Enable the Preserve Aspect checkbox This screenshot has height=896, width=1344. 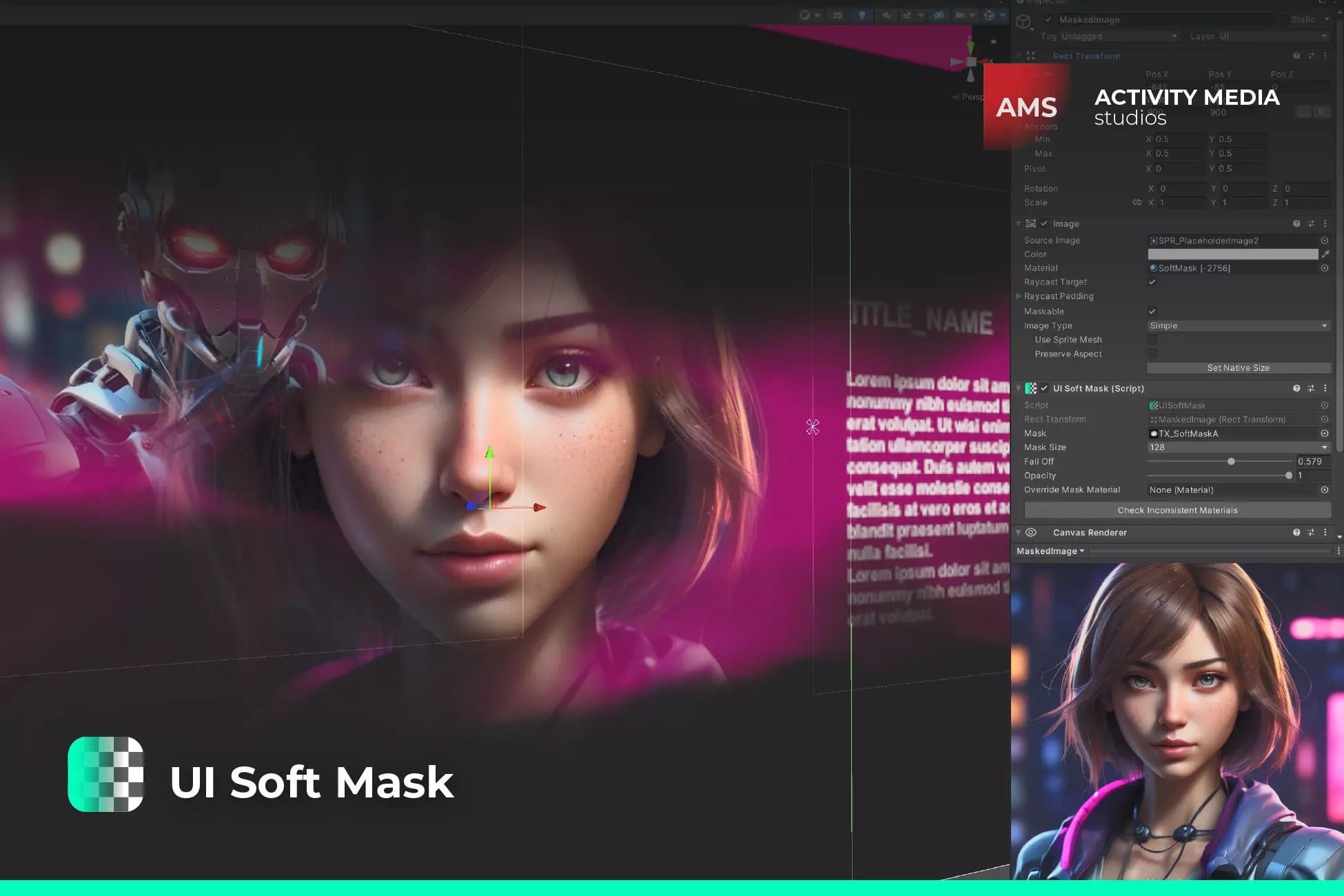(1152, 354)
